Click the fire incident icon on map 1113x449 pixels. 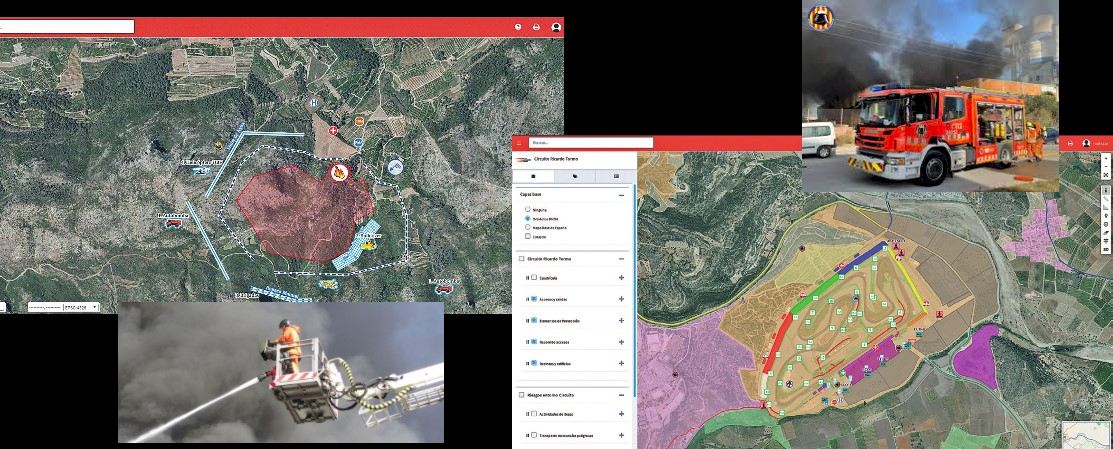(339, 173)
